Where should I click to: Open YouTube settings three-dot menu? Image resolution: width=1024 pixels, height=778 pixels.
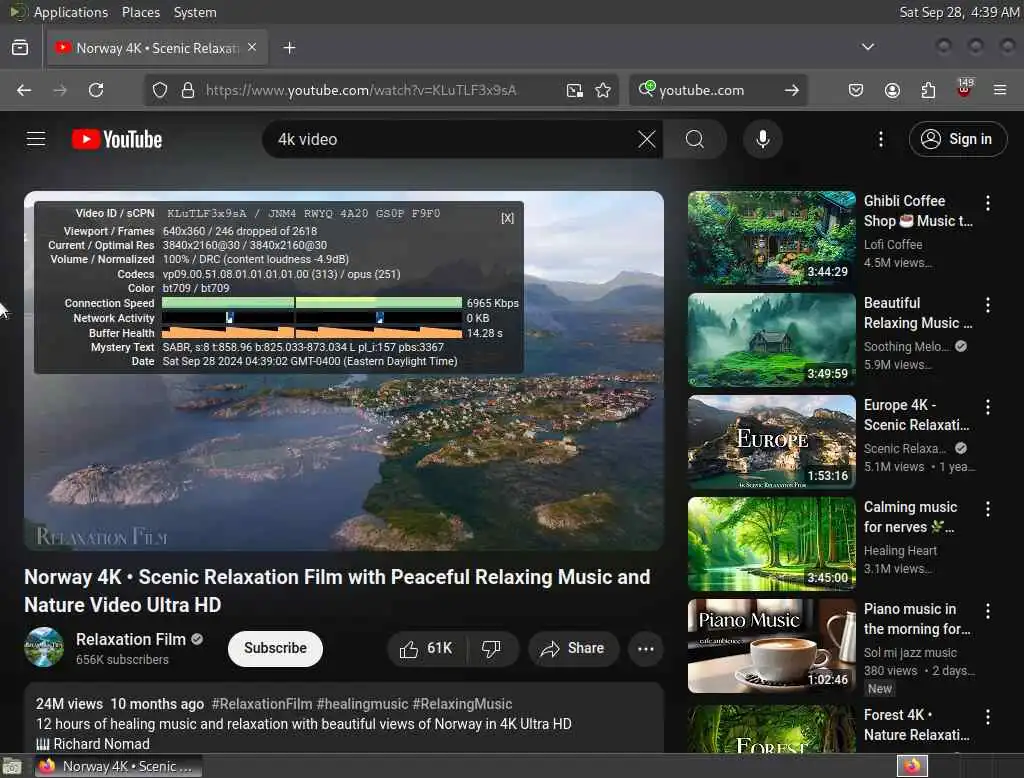click(x=881, y=139)
